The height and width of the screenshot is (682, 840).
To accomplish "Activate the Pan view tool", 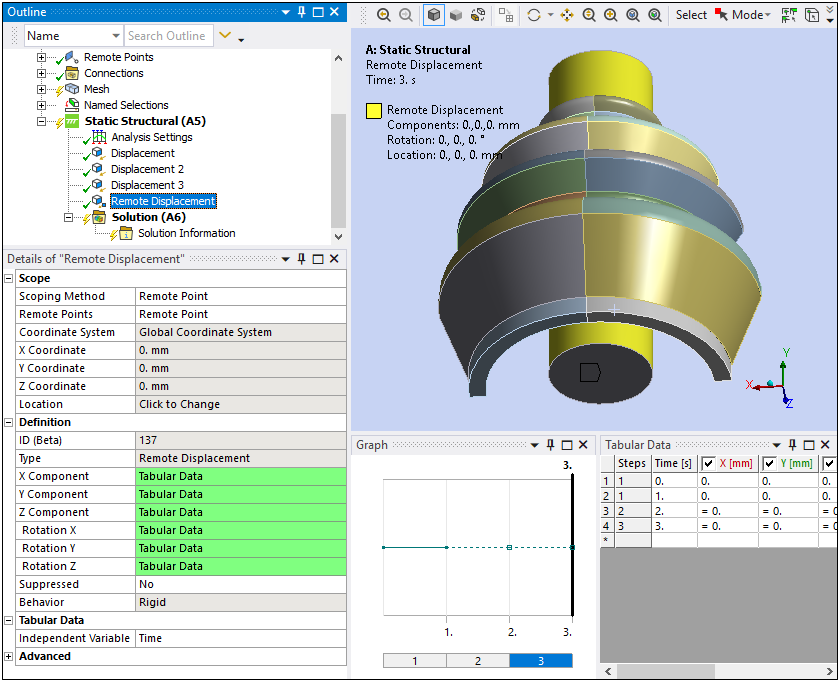I will (x=567, y=15).
